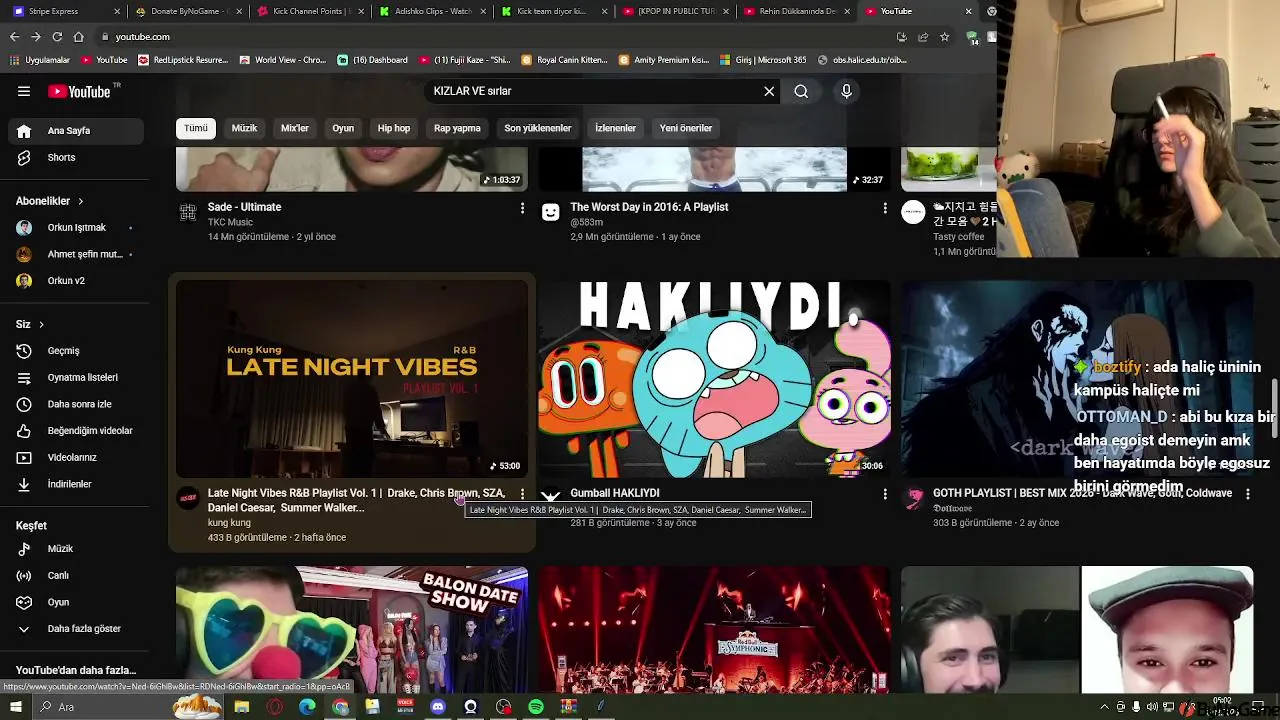Play Gumball HAKLIYDI thumbnail
The height and width of the screenshot is (720, 1280).
(714, 379)
